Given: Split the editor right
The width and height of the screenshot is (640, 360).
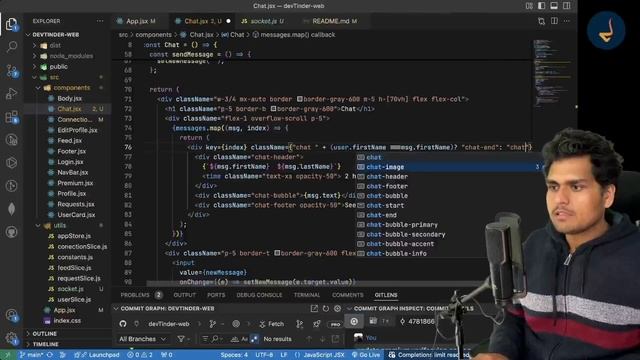Looking at the screenshot, I should click(554, 21).
